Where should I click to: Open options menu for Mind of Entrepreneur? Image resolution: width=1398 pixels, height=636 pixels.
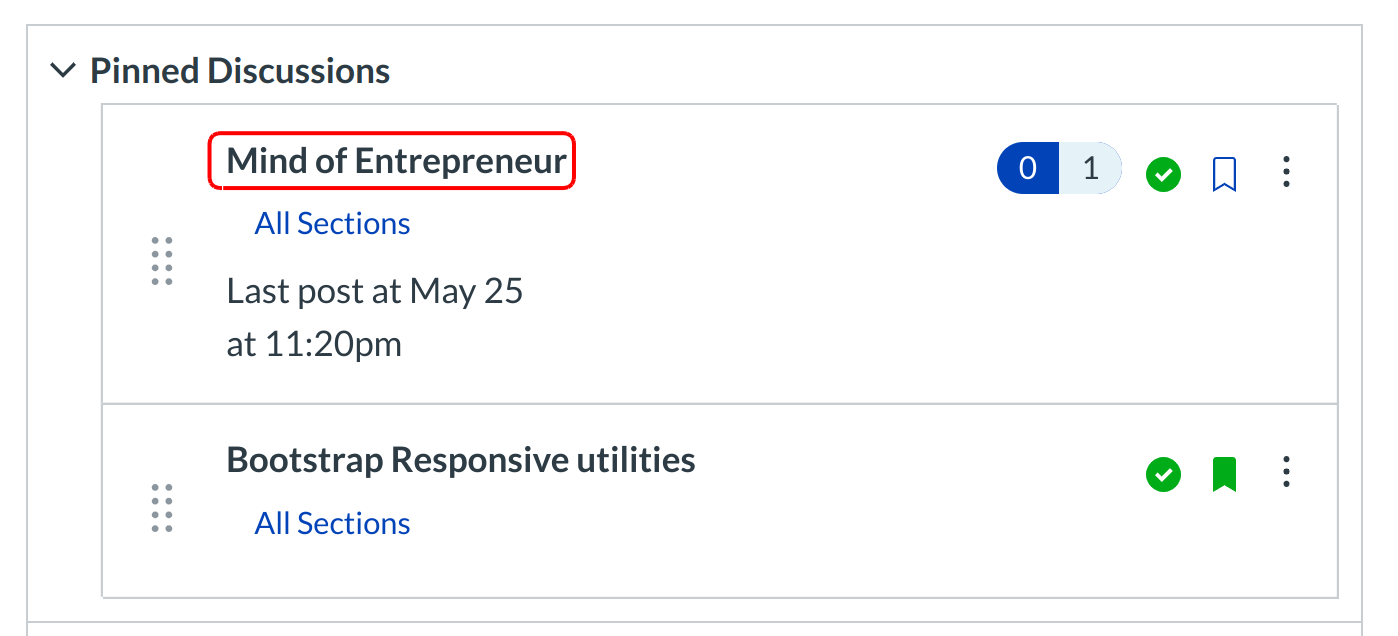pyautogui.click(x=1286, y=173)
